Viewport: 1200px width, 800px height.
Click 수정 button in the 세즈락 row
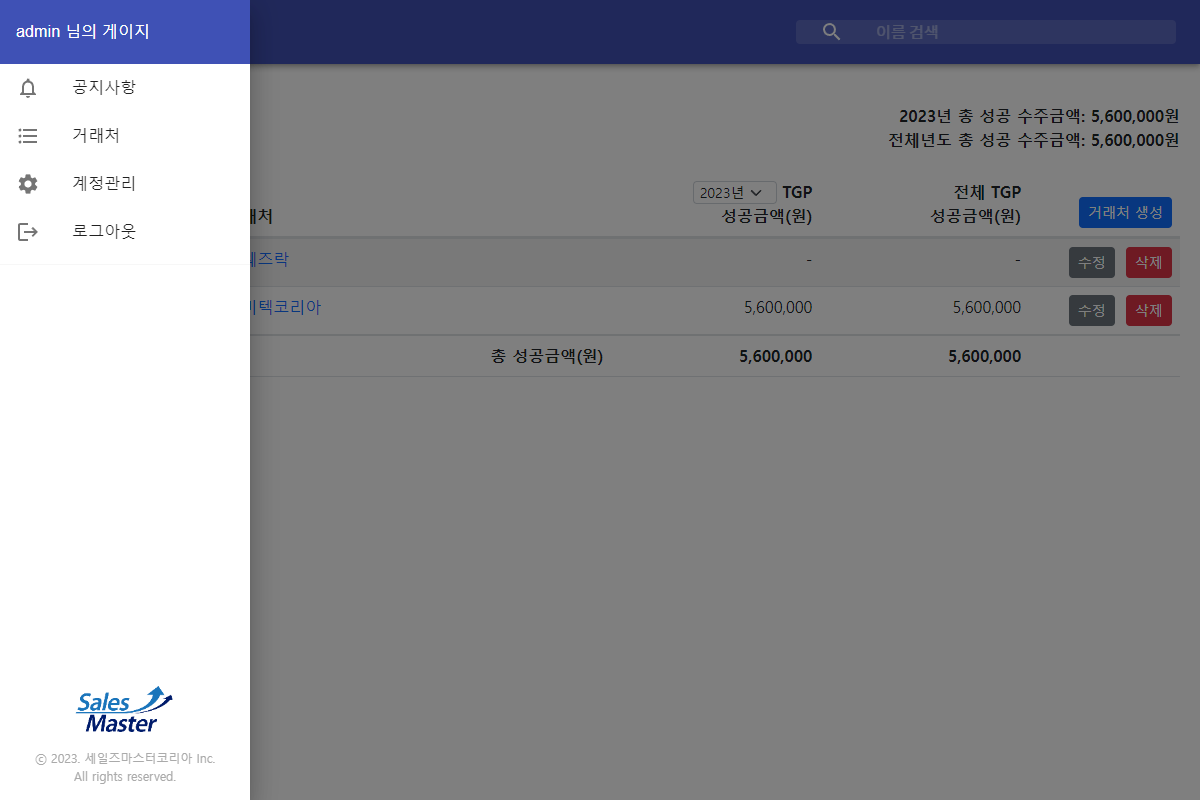[1091, 262]
